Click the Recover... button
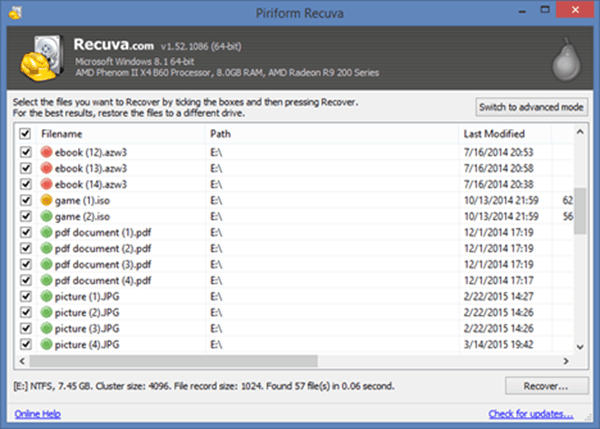The height and width of the screenshot is (429, 600). [x=546, y=386]
